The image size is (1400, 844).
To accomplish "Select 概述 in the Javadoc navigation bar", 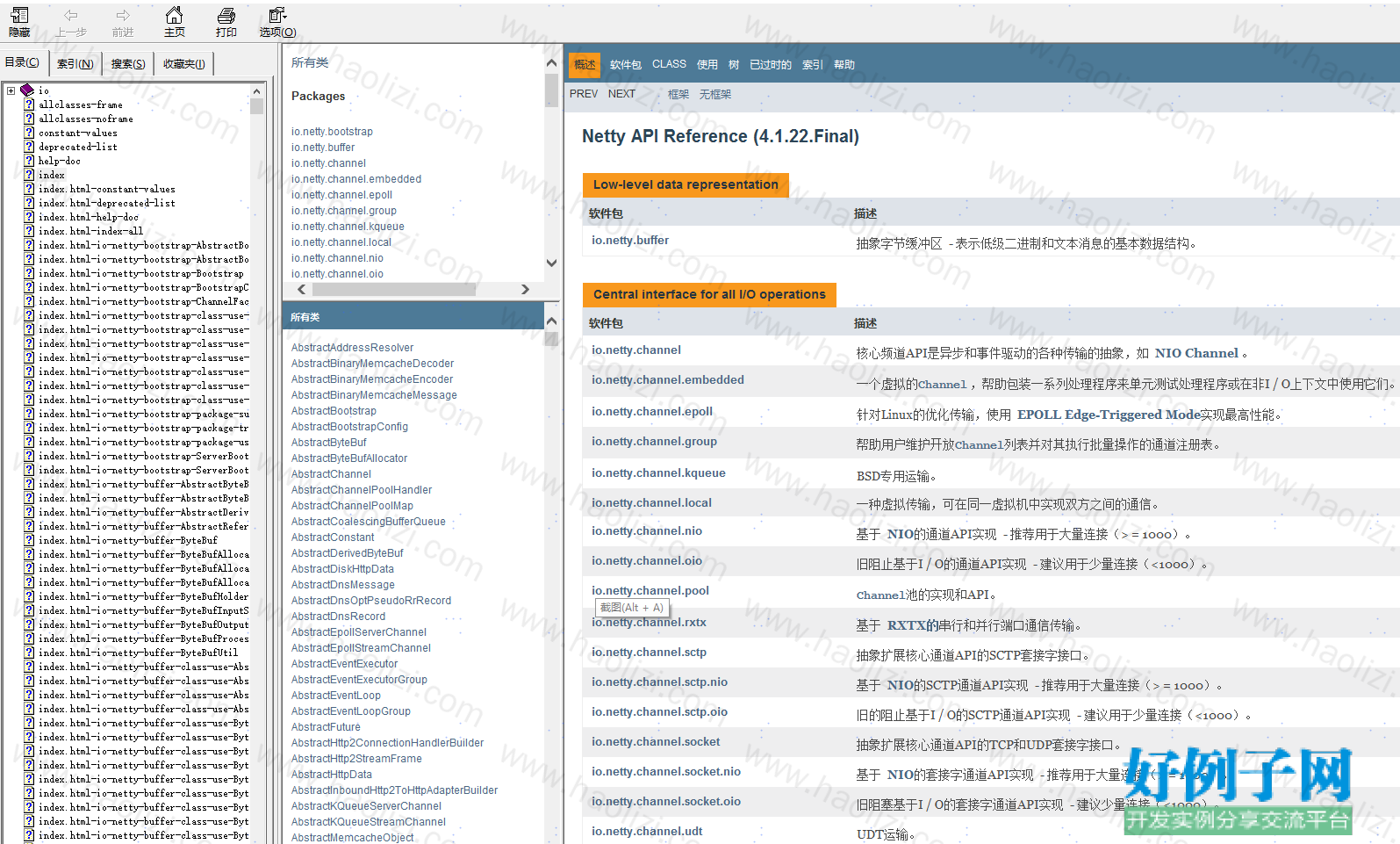I will [x=585, y=64].
